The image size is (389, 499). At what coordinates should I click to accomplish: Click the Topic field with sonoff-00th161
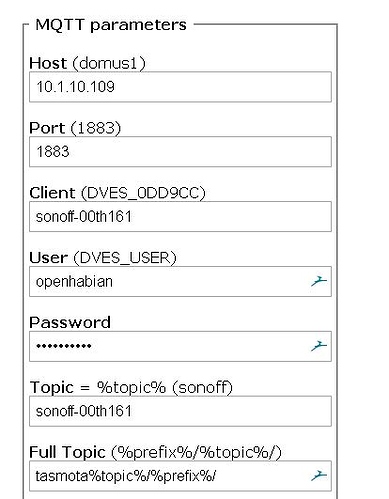180,411
